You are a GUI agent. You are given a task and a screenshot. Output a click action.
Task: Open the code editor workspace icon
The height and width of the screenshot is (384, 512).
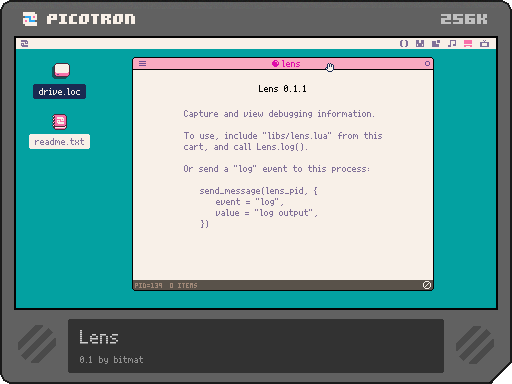coord(404,44)
